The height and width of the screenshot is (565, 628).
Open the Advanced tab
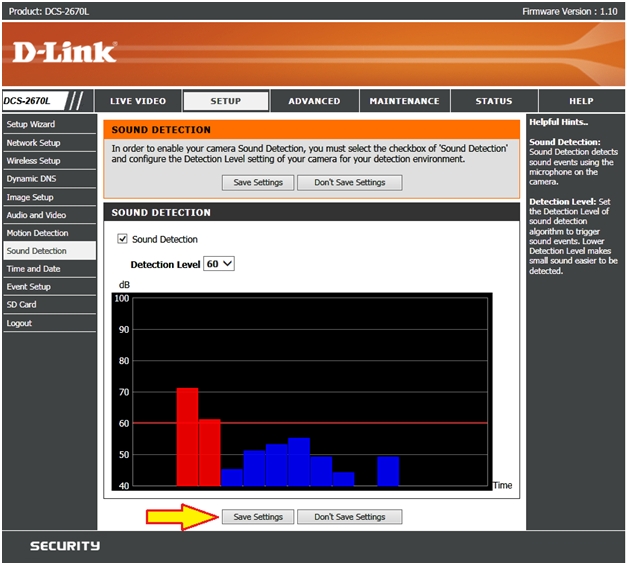[314, 101]
